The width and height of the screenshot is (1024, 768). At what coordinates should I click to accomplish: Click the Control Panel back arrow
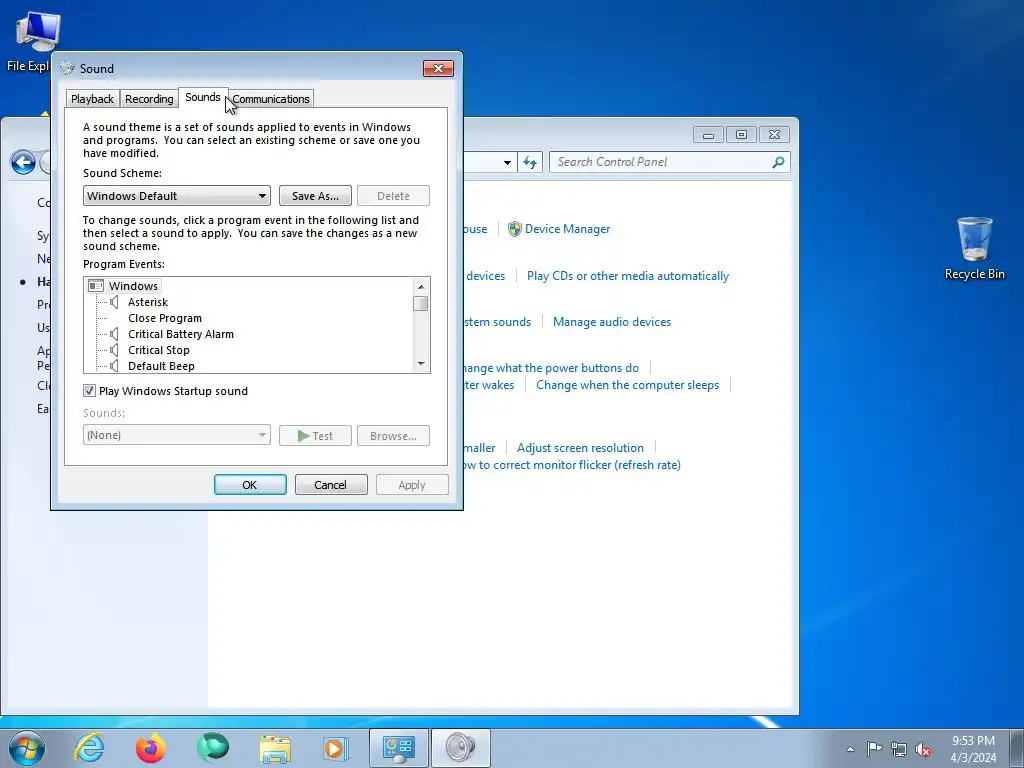24,163
